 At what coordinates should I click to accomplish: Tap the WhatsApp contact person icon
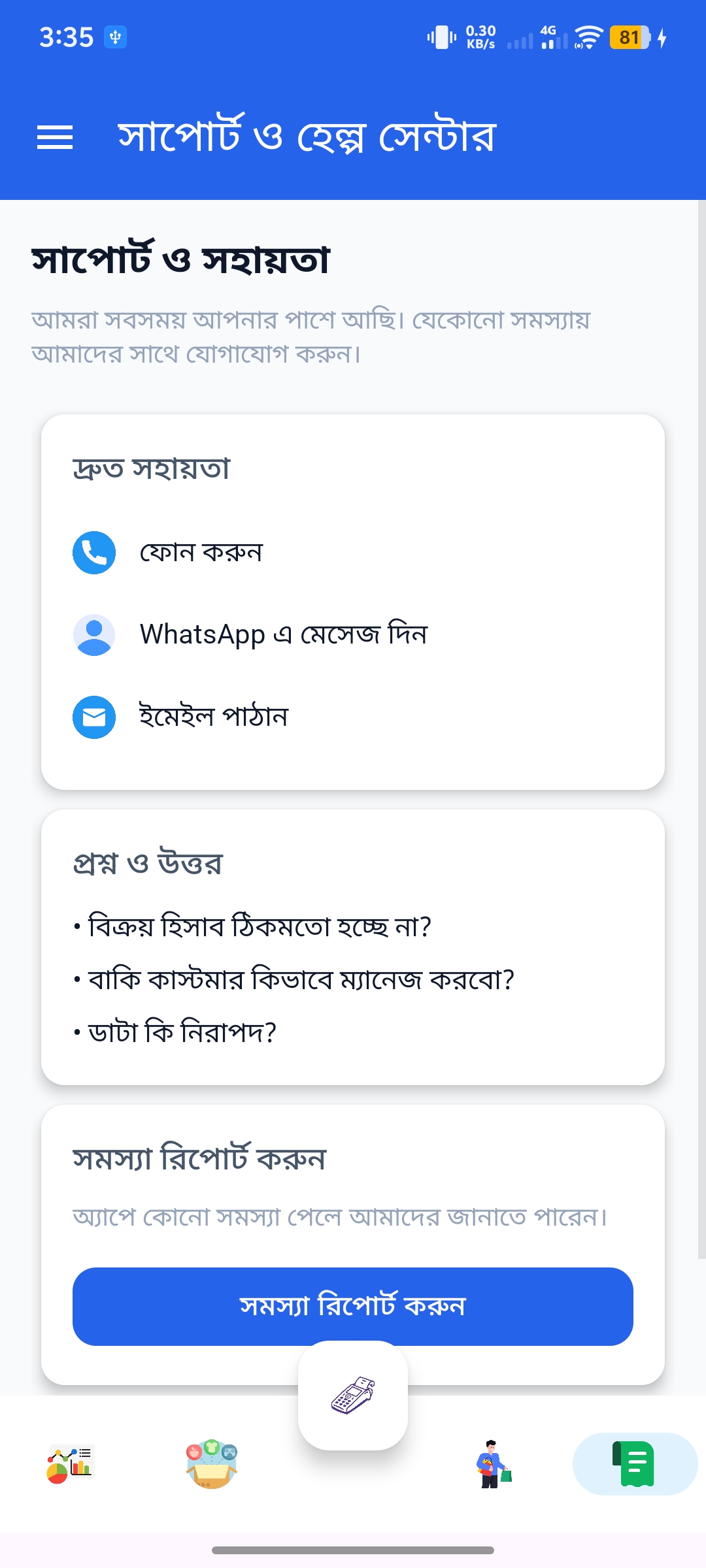[x=94, y=635]
